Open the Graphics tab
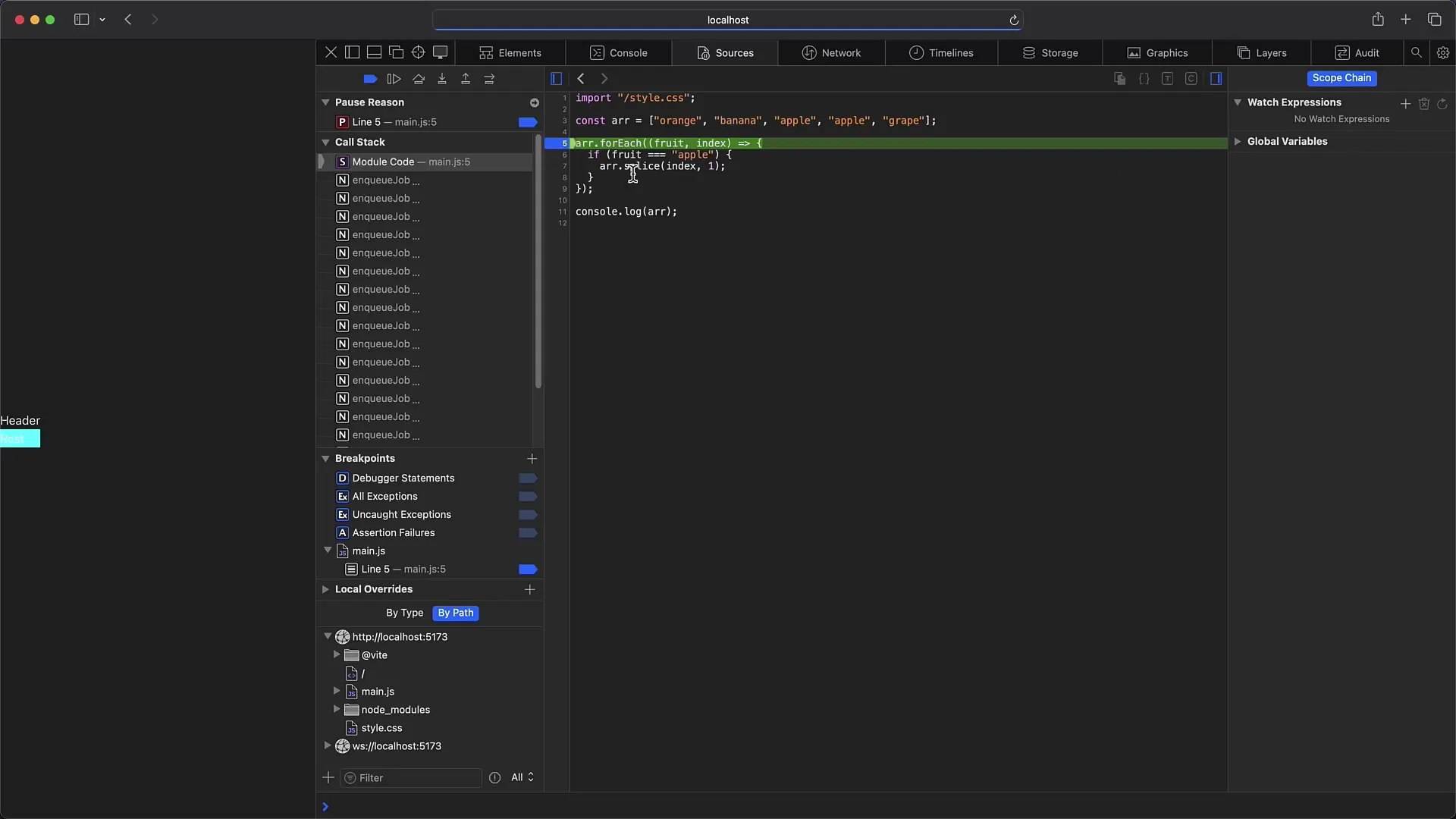Image resolution: width=1456 pixels, height=819 pixels. pos(1157,53)
